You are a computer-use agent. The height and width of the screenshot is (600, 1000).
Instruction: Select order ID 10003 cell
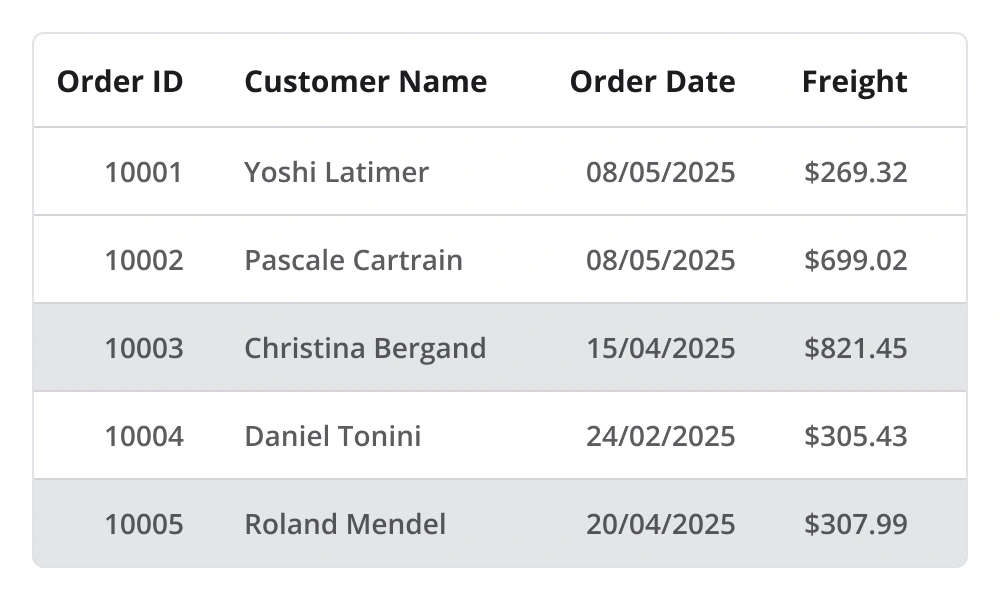point(144,348)
